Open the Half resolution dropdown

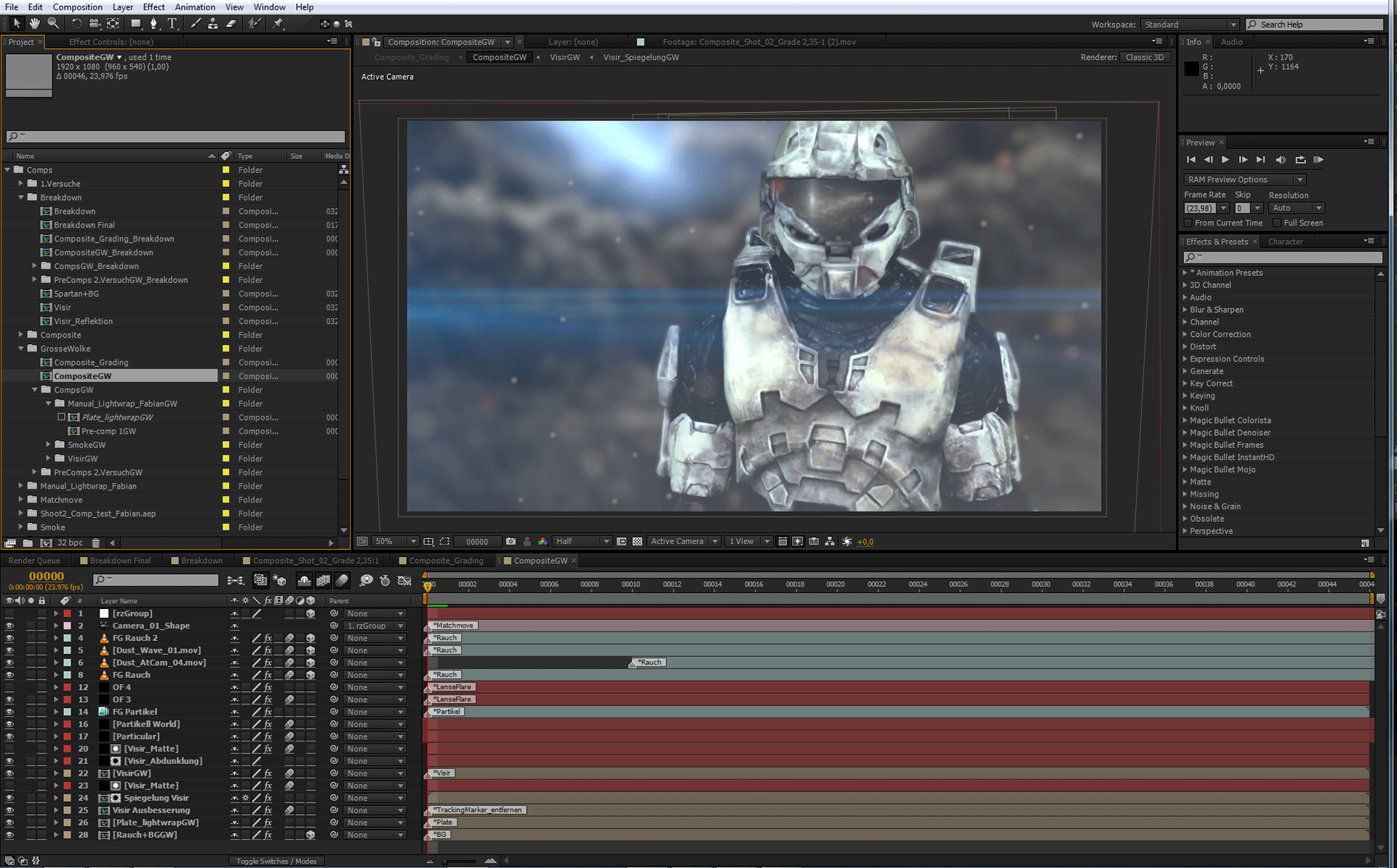[x=582, y=541]
